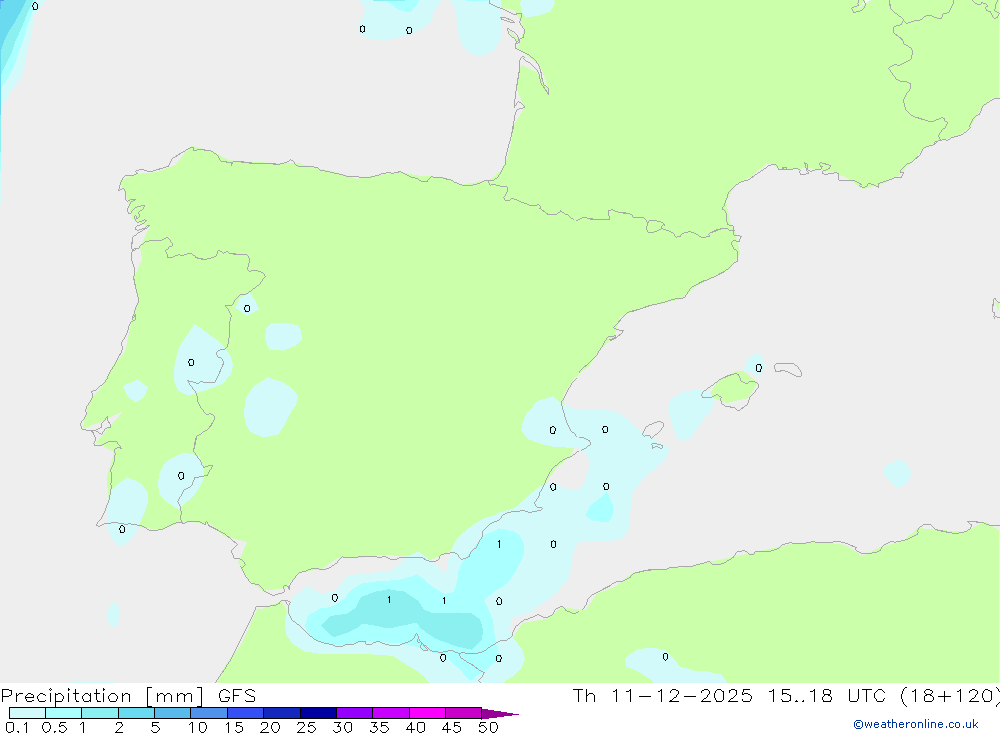The width and height of the screenshot is (1000, 733).
Task: Pick the 40–45 mm magenta legend box
Action: pos(427,713)
